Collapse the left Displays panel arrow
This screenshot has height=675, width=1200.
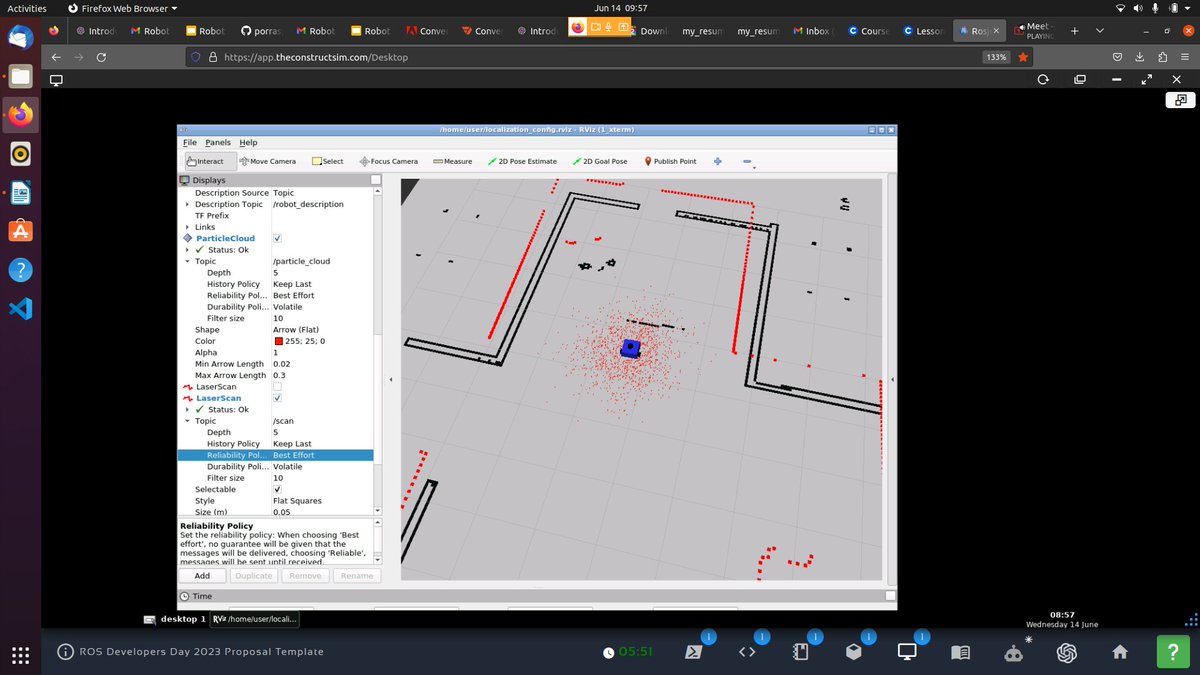point(391,380)
